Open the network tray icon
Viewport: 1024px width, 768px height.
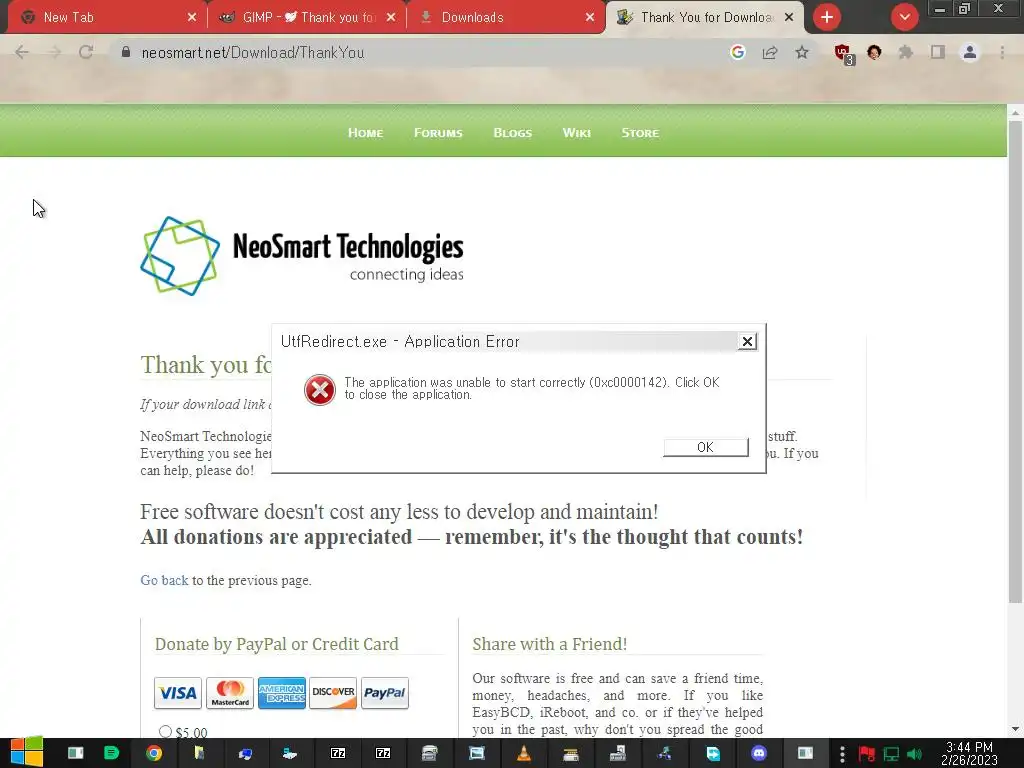pos(891,754)
